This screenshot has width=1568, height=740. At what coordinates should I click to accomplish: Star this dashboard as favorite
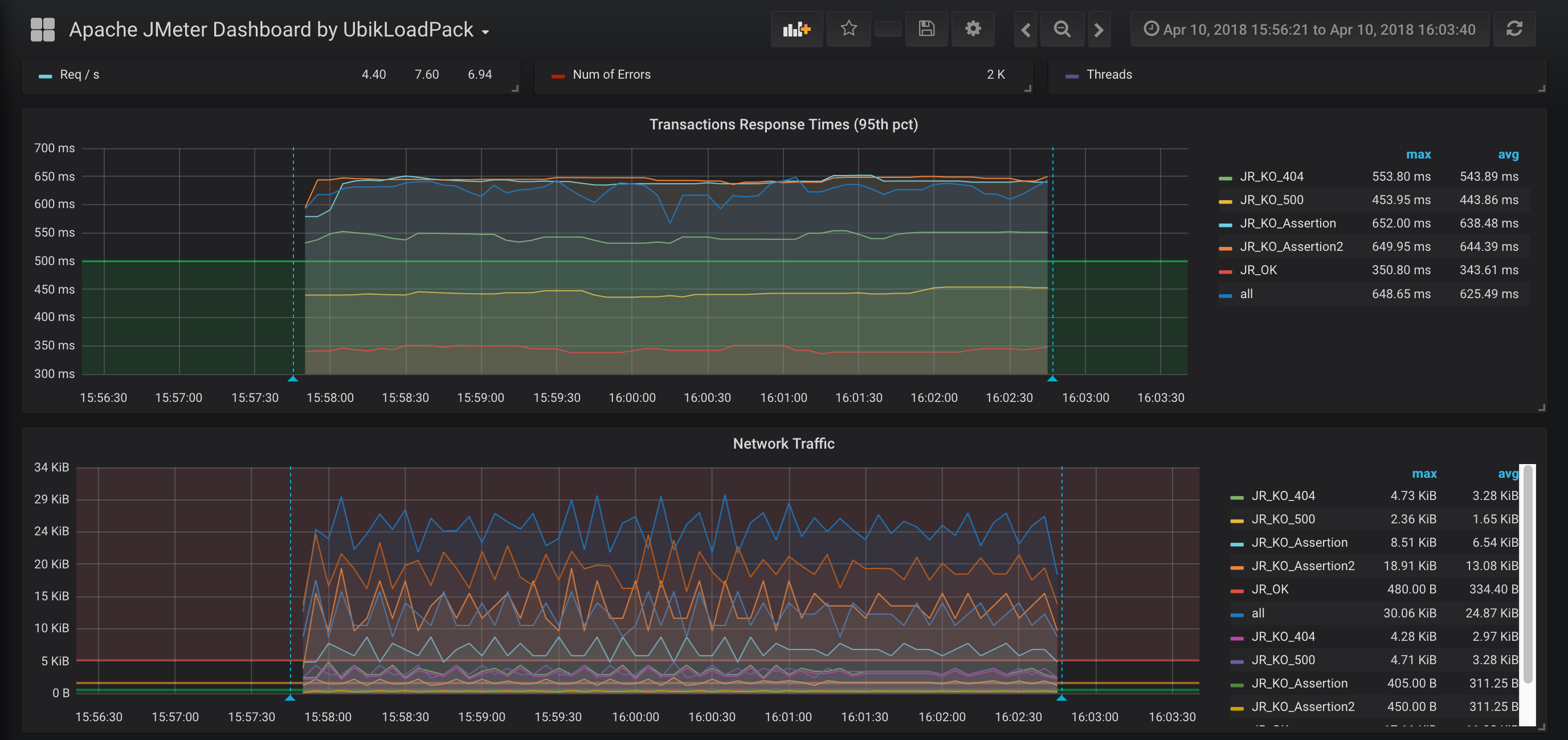click(848, 29)
